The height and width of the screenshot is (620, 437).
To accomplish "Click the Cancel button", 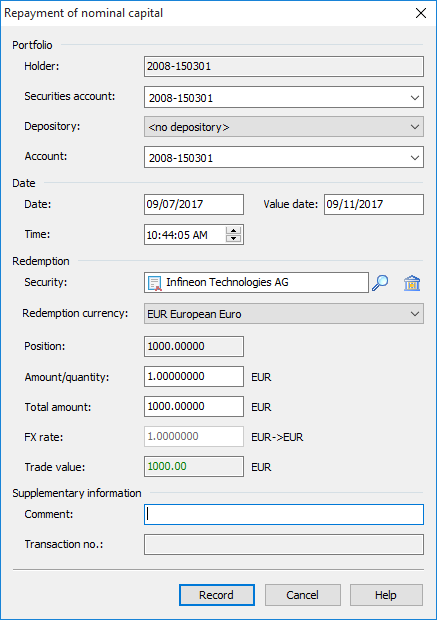I will (x=303, y=595).
